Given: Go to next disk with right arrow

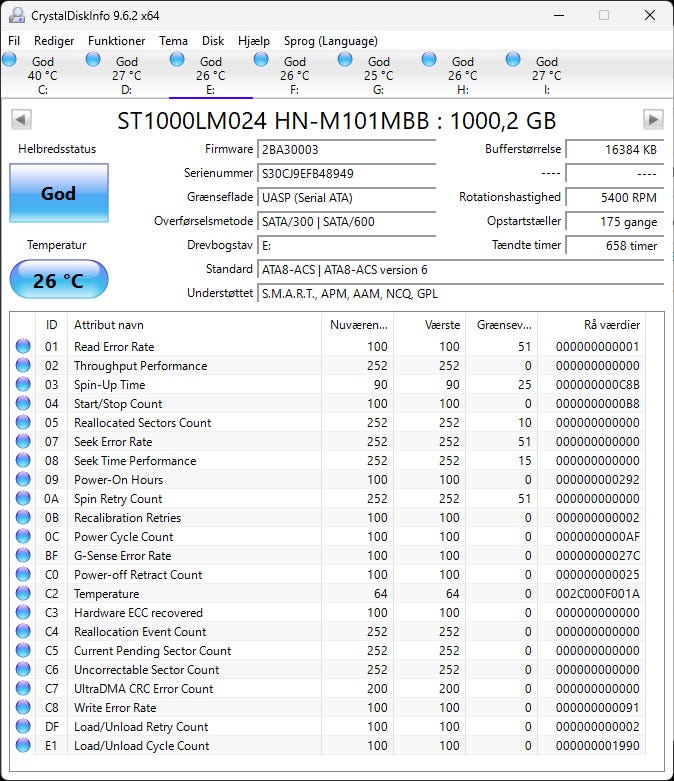Looking at the screenshot, I should click(653, 120).
